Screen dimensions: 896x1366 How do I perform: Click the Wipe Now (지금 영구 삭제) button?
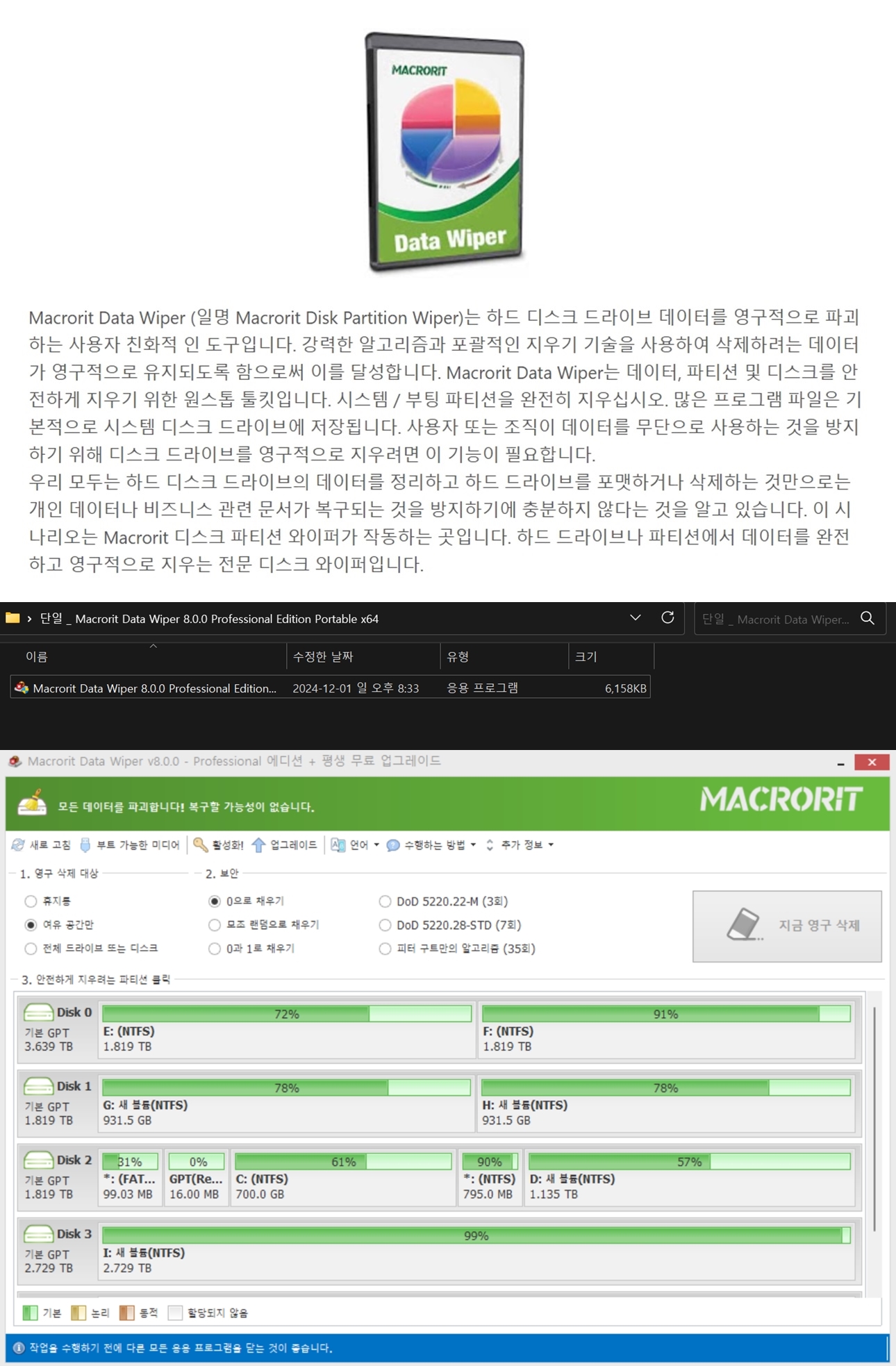(x=787, y=926)
